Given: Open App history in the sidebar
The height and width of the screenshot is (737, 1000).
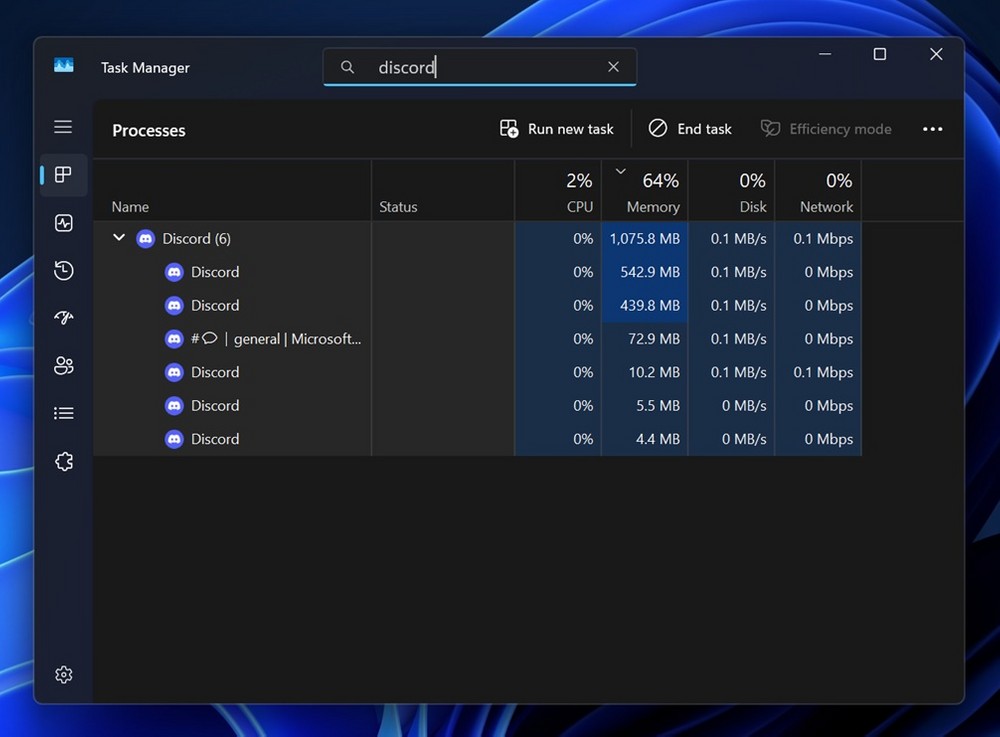Looking at the screenshot, I should (x=64, y=270).
